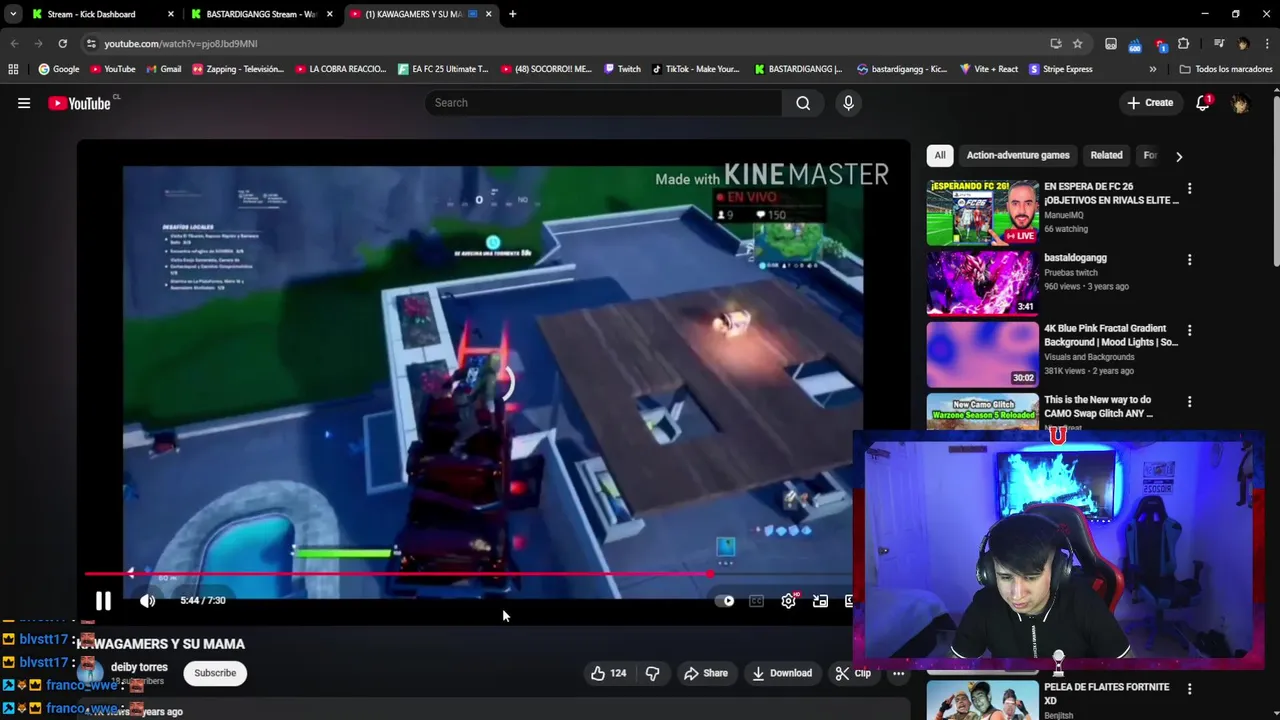Image resolution: width=1280 pixels, height=720 pixels.
Task: Mute the video volume speaker
Action: click(x=148, y=601)
